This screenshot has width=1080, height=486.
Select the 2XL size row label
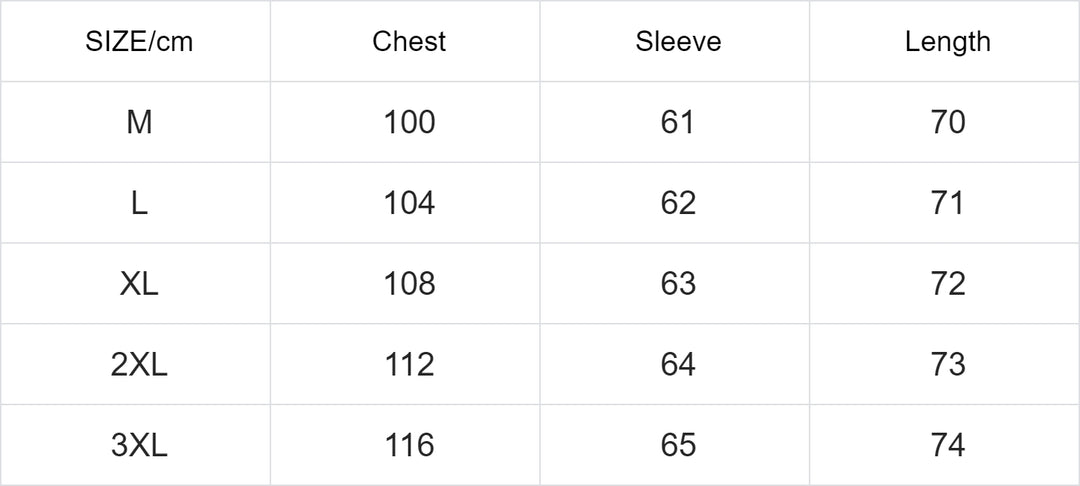(x=139, y=364)
